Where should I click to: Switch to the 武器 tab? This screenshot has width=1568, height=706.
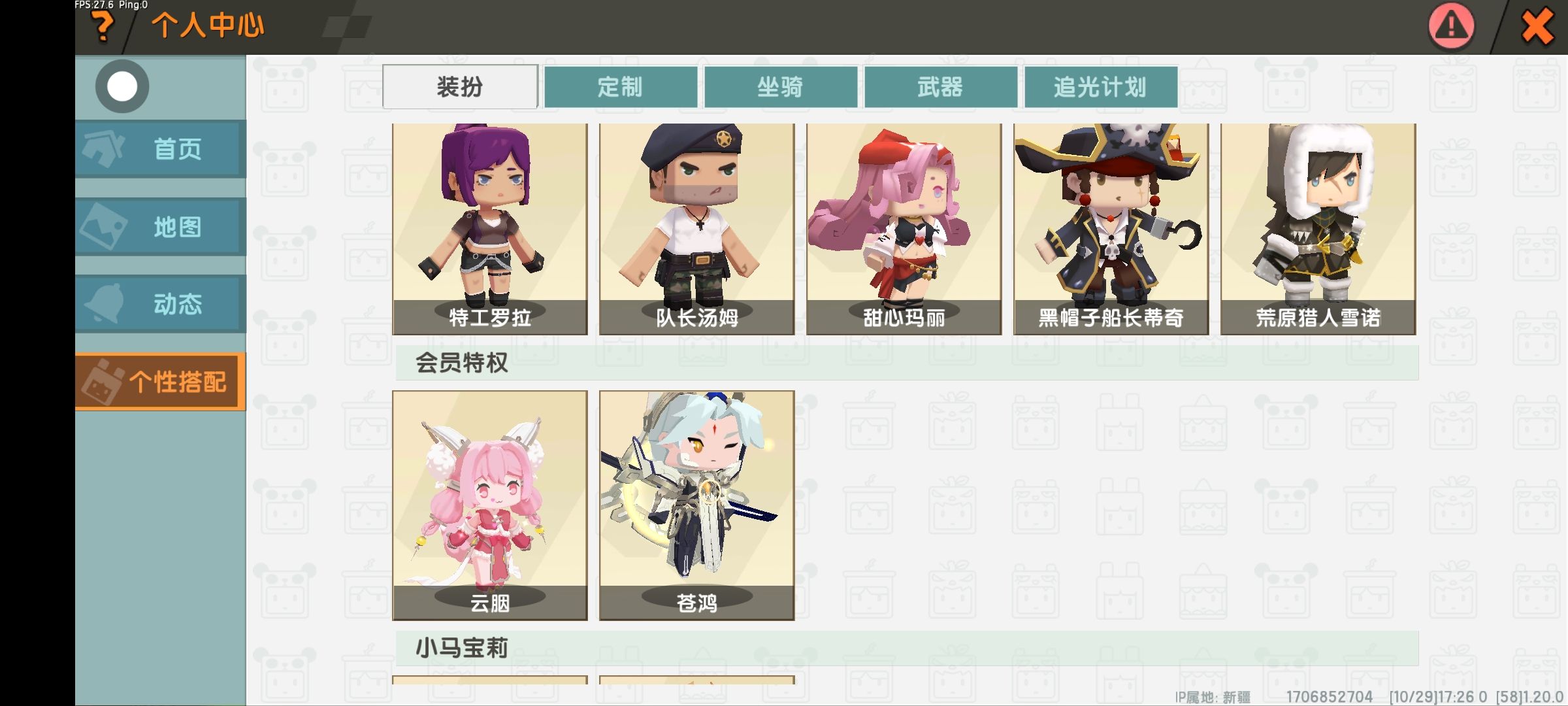coord(940,86)
